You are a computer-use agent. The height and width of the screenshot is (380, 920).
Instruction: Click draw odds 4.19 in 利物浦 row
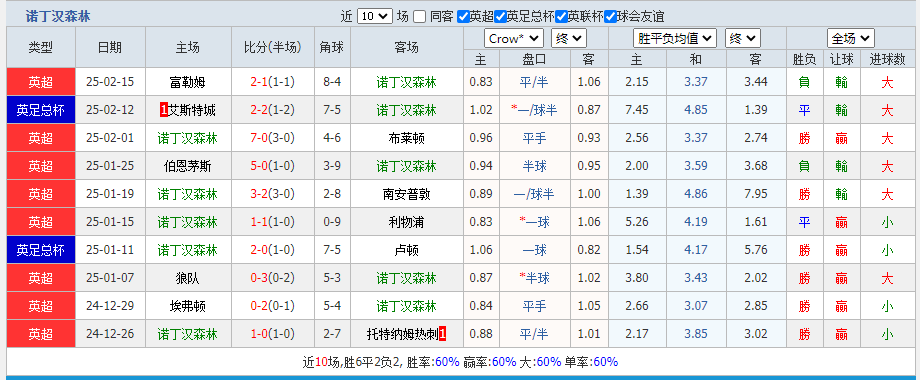click(696, 222)
